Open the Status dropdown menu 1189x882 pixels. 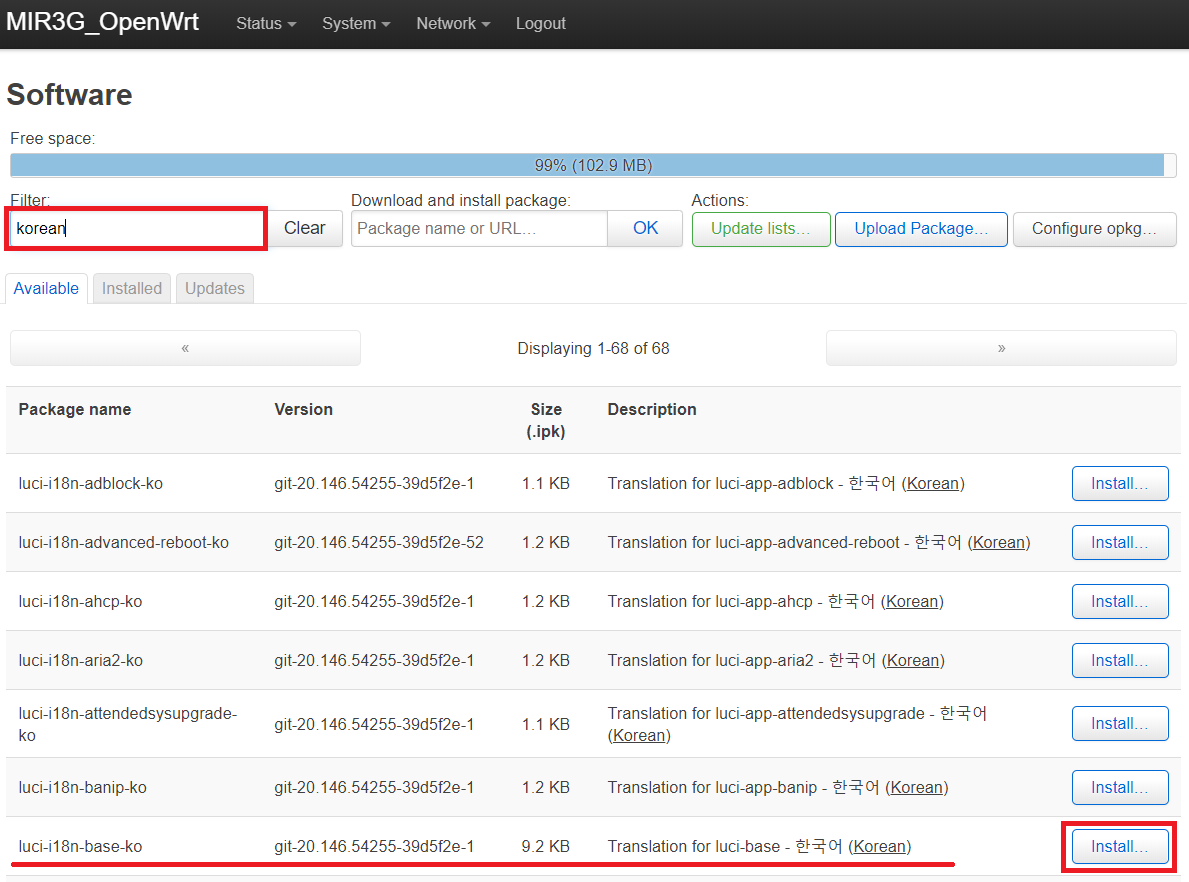264,23
